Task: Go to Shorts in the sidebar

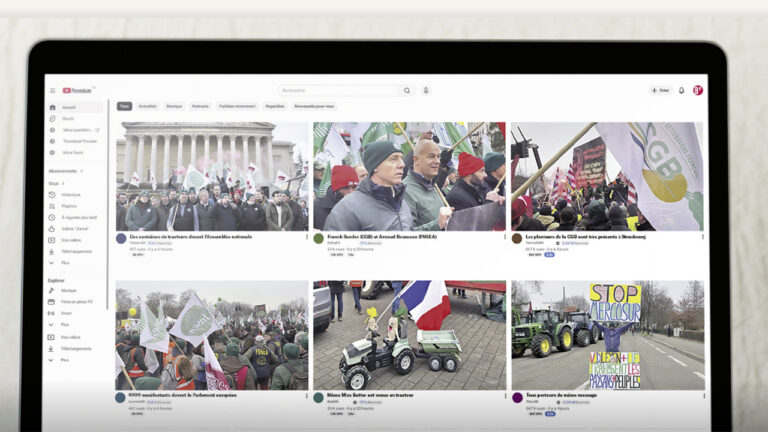Action: 68,118
